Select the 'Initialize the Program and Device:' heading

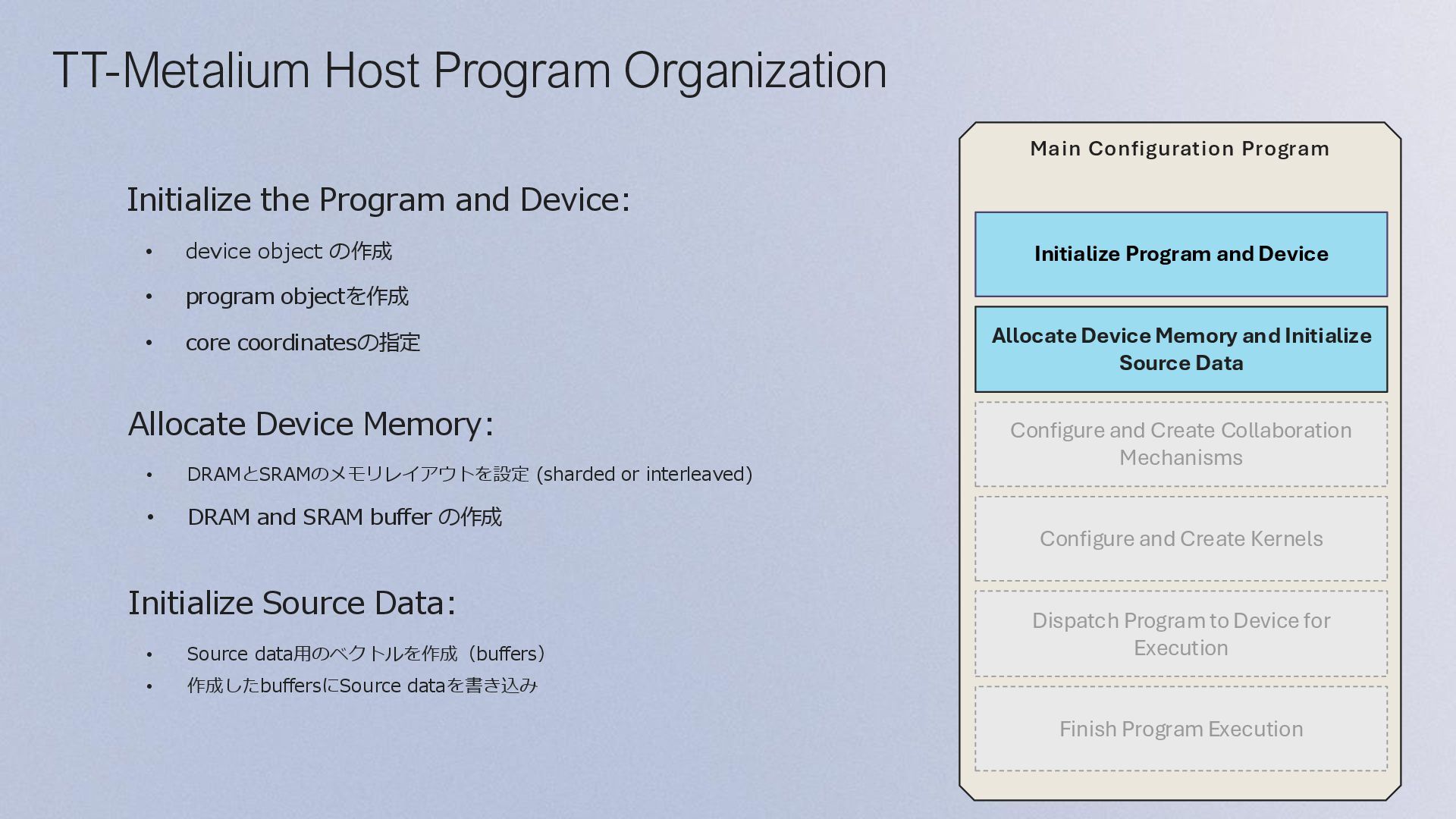point(378,200)
